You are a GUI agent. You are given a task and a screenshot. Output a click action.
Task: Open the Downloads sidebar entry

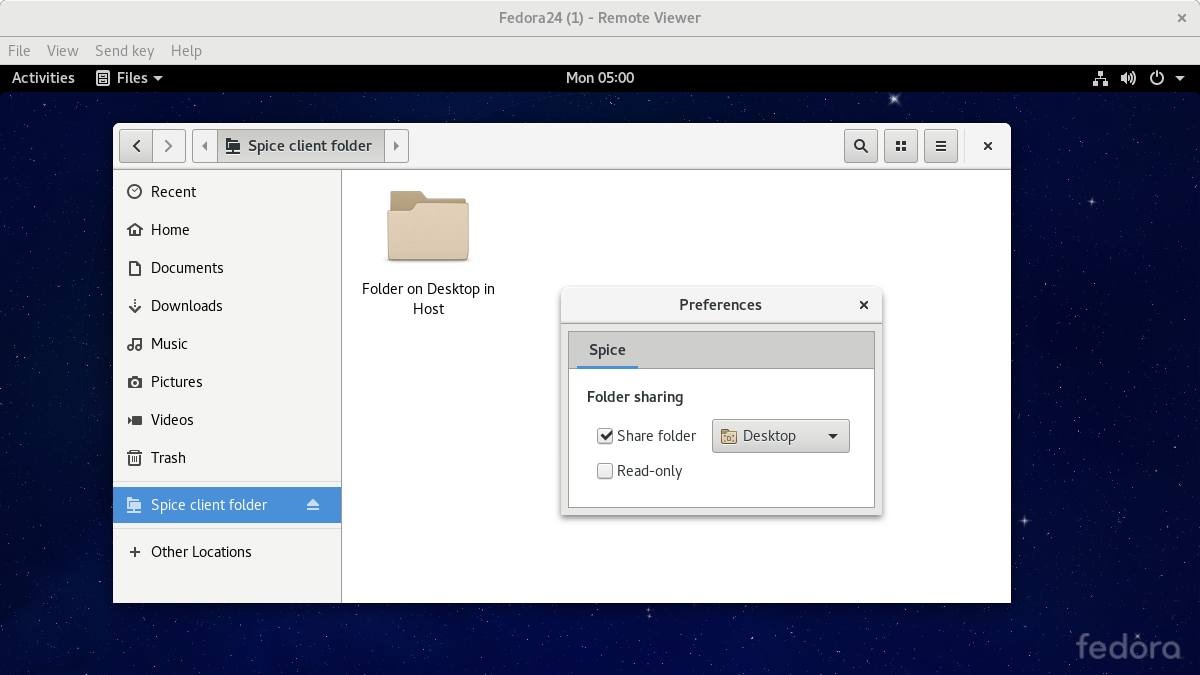coord(186,306)
